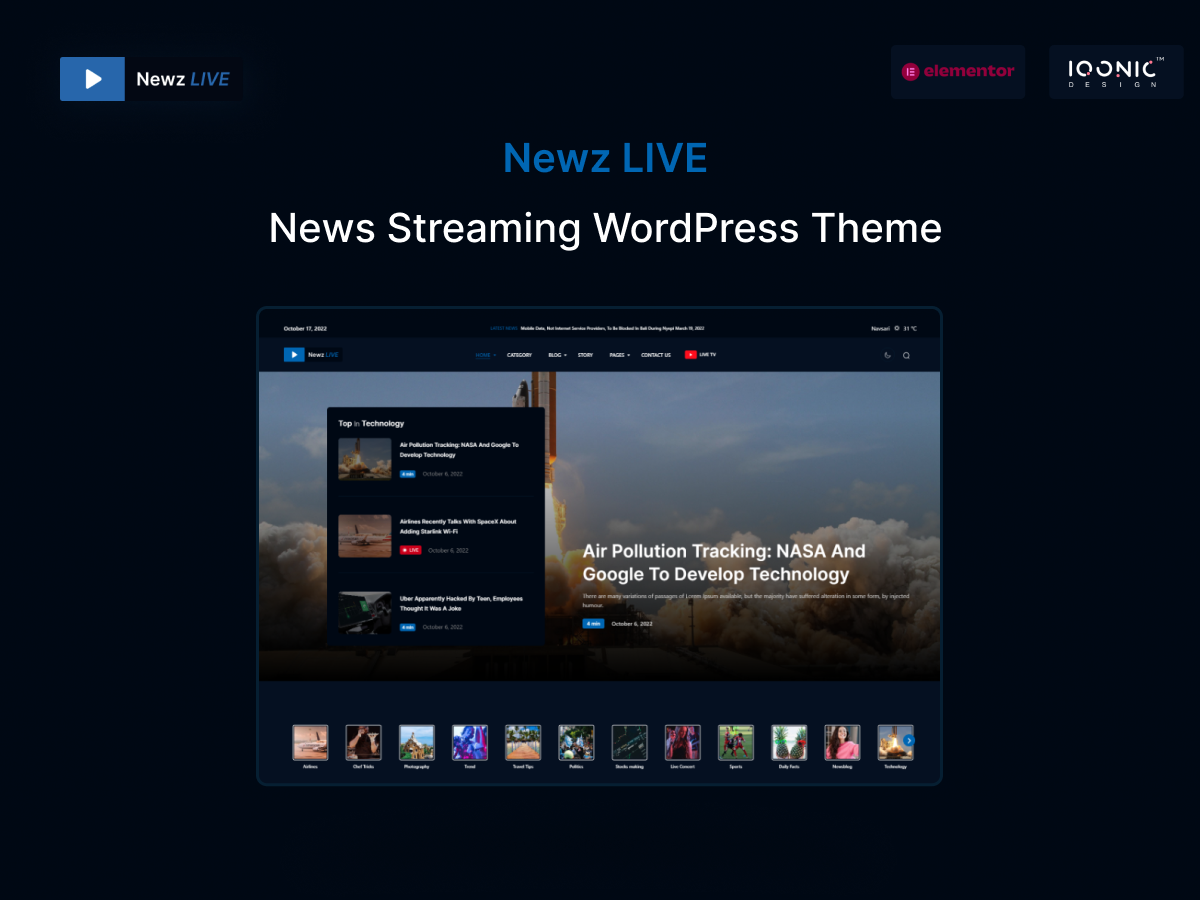Click the search magnifier icon in navbar

(x=906, y=355)
